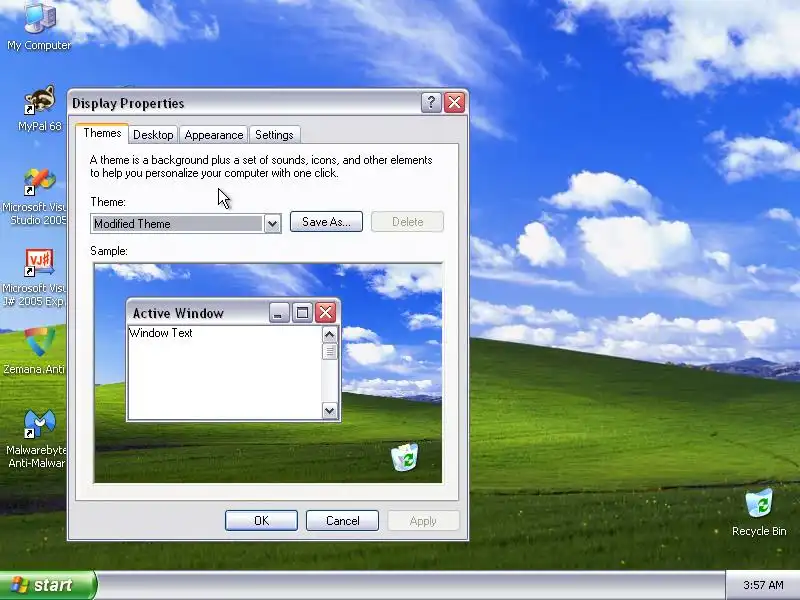The image size is (800, 600).
Task: Click the sample Active Window close button
Action: (326, 312)
